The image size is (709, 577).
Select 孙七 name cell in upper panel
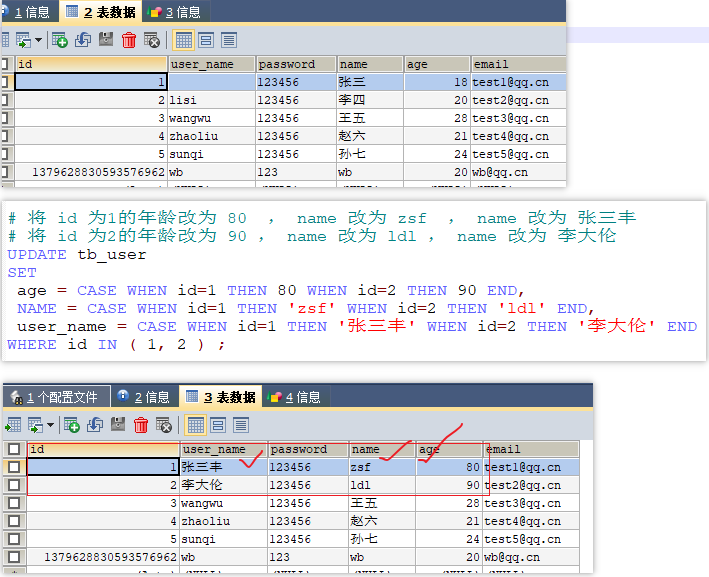click(x=370, y=154)
